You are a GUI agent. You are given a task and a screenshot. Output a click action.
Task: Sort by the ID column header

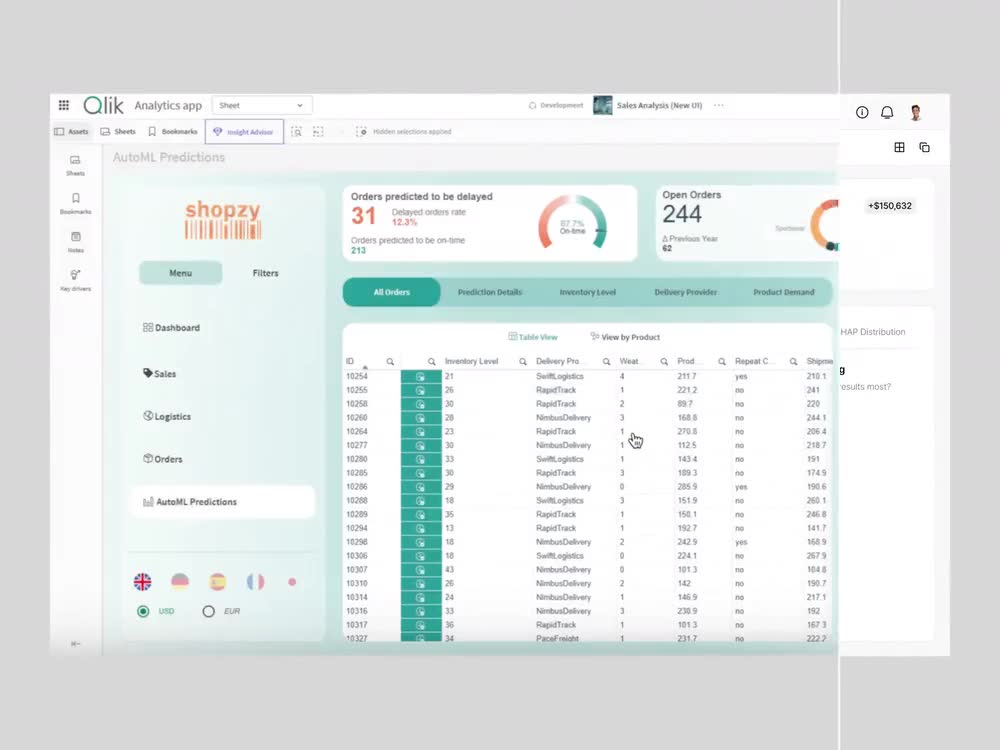(x=350, y=362)
